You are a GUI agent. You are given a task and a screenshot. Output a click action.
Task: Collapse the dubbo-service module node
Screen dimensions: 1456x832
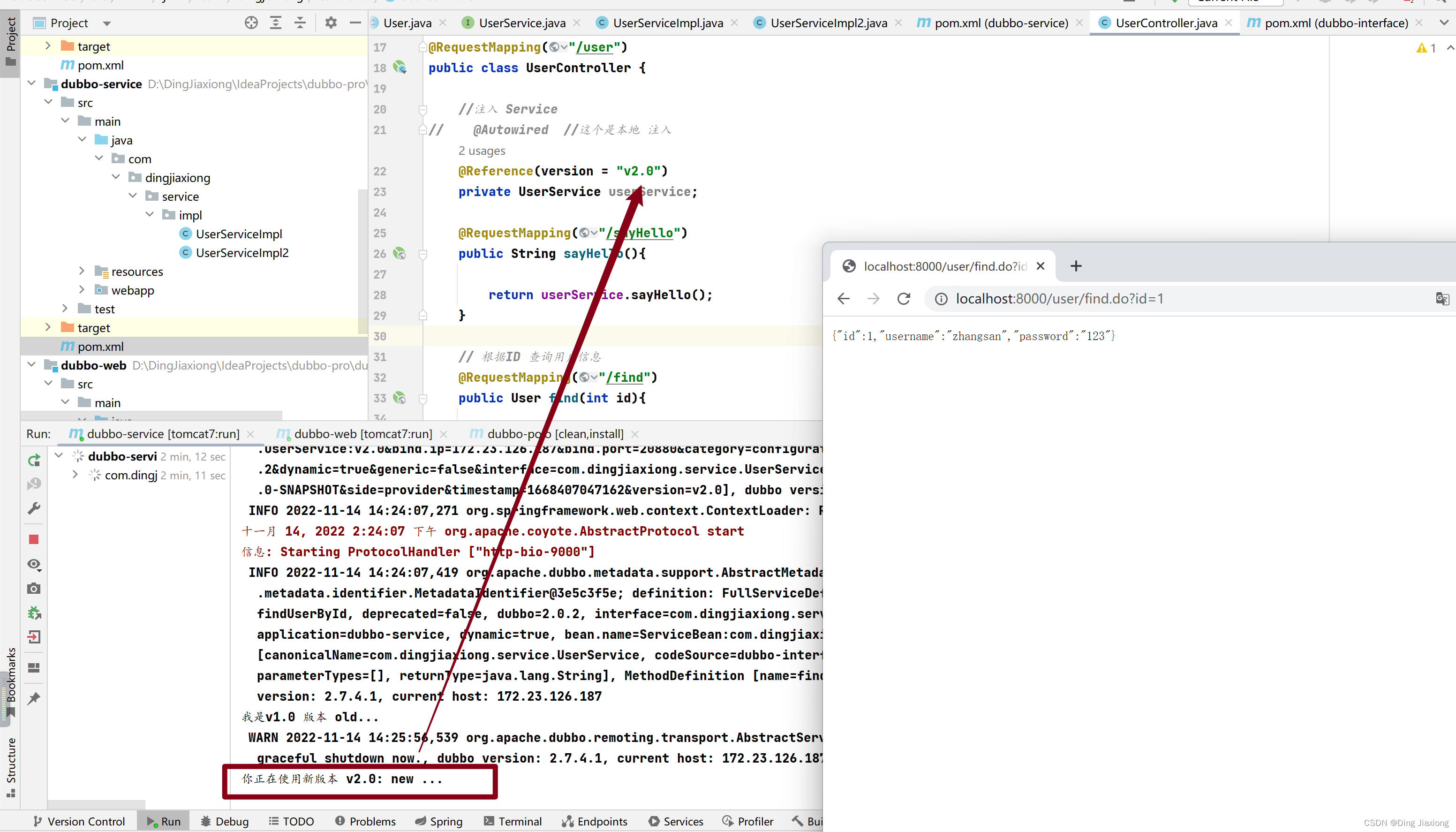[32, 83]
